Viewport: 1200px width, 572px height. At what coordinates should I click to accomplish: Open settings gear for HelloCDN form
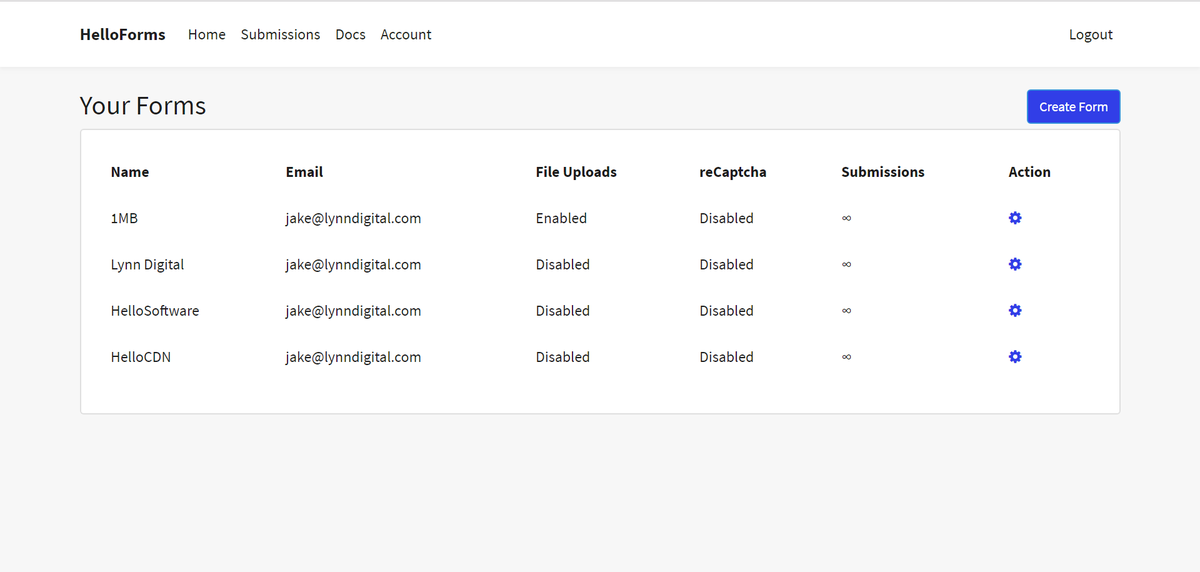(1015, 357)
